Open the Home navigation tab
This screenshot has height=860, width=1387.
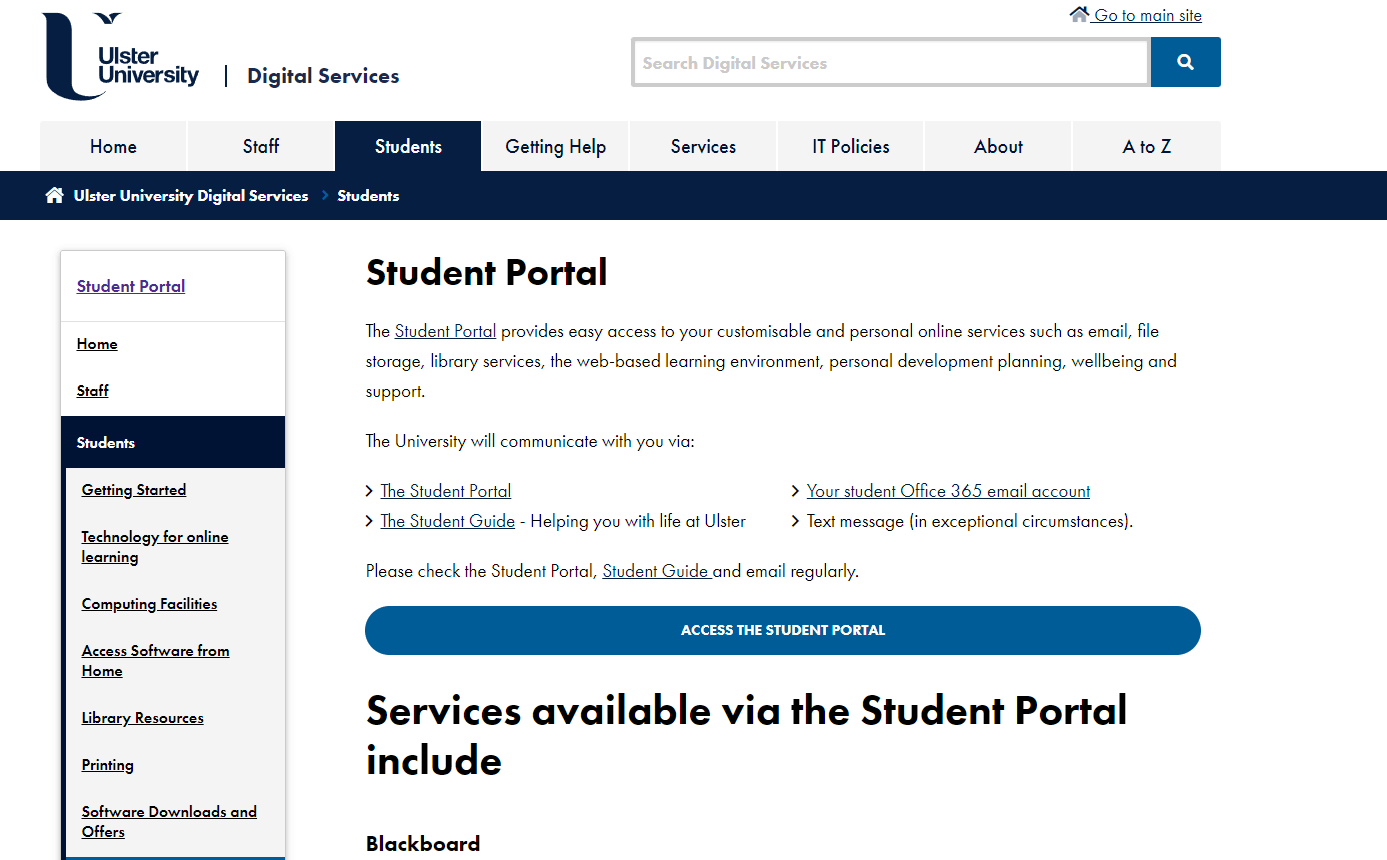[113, 146]
